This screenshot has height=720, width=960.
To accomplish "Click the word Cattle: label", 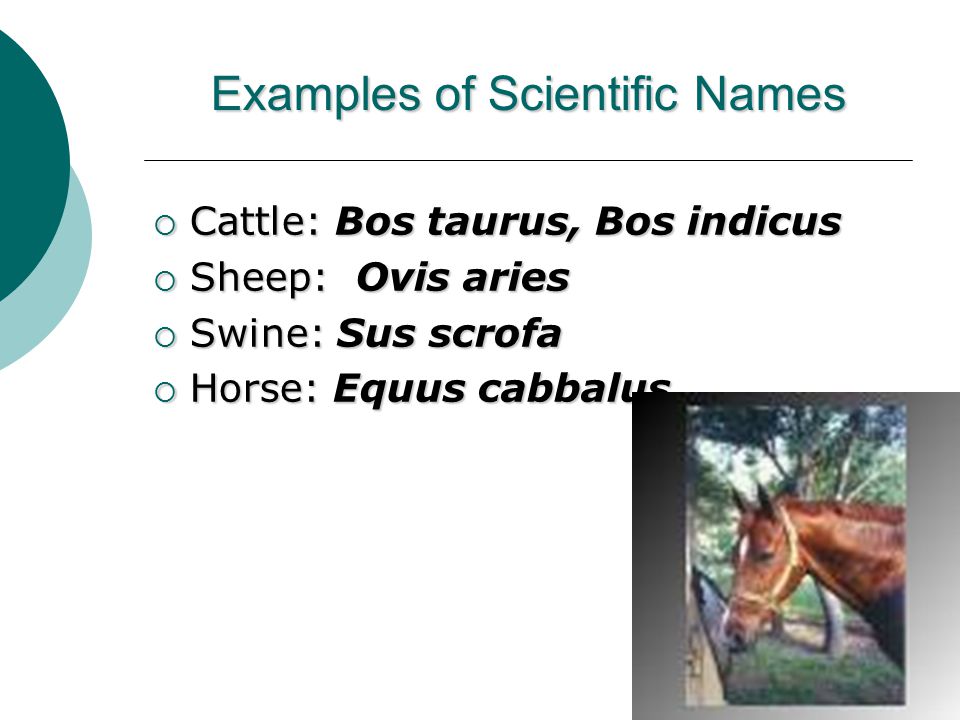I will click(x=255, y=220).
